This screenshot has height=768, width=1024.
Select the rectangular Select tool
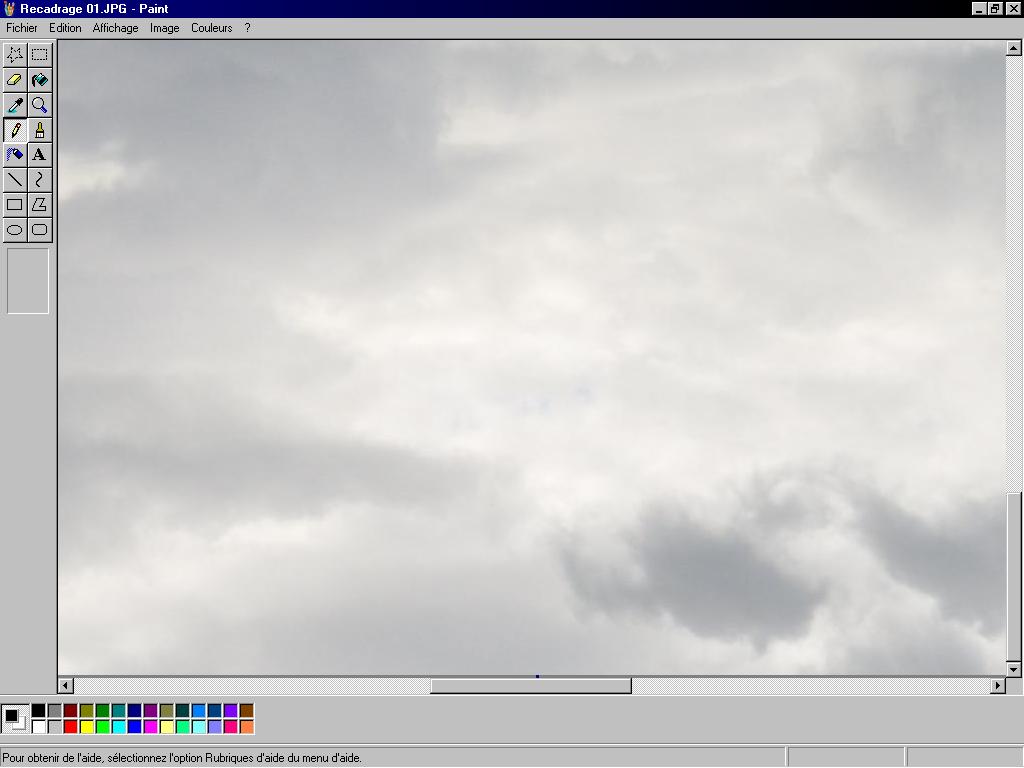point(39,55)
